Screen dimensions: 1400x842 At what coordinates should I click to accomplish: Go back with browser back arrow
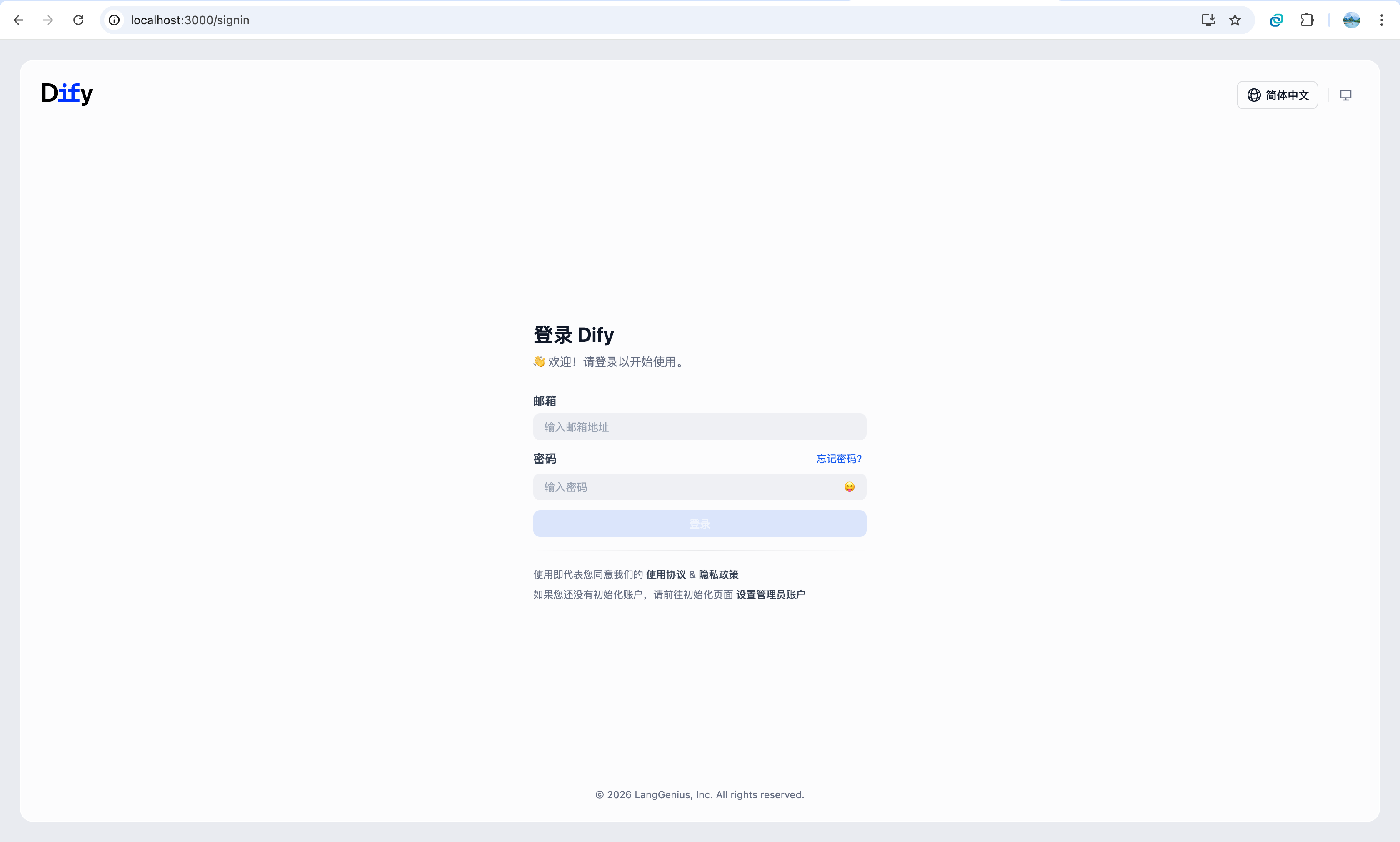click(x=19, y=20)
